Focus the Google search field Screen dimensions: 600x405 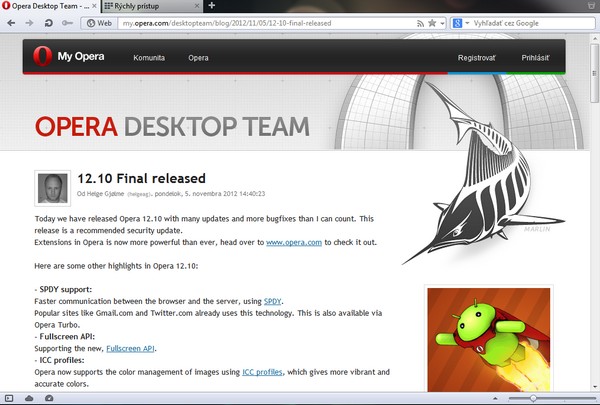[x=533, y=23]
